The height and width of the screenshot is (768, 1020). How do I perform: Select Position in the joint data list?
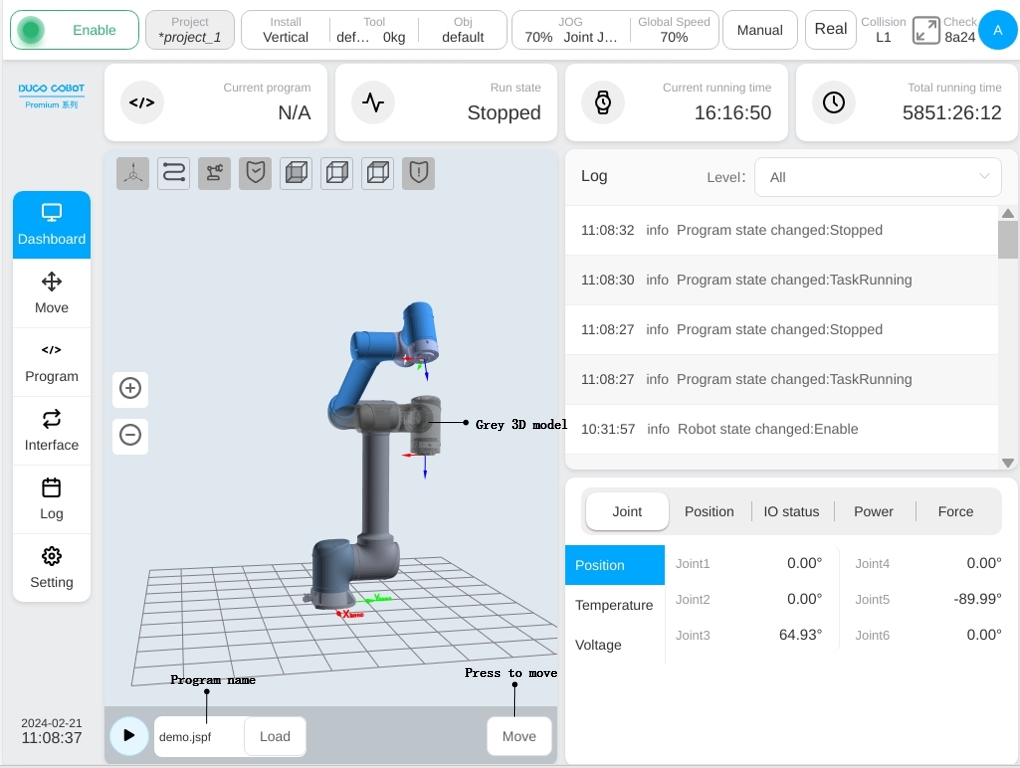click(615, 565)
